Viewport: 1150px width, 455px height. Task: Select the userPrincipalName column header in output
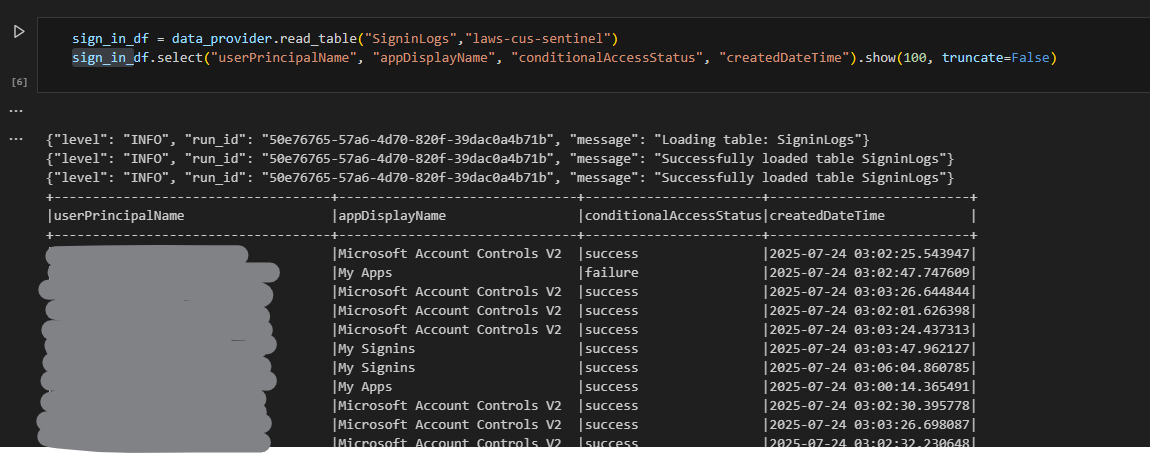pyautogui.click(x=119, y=215)
